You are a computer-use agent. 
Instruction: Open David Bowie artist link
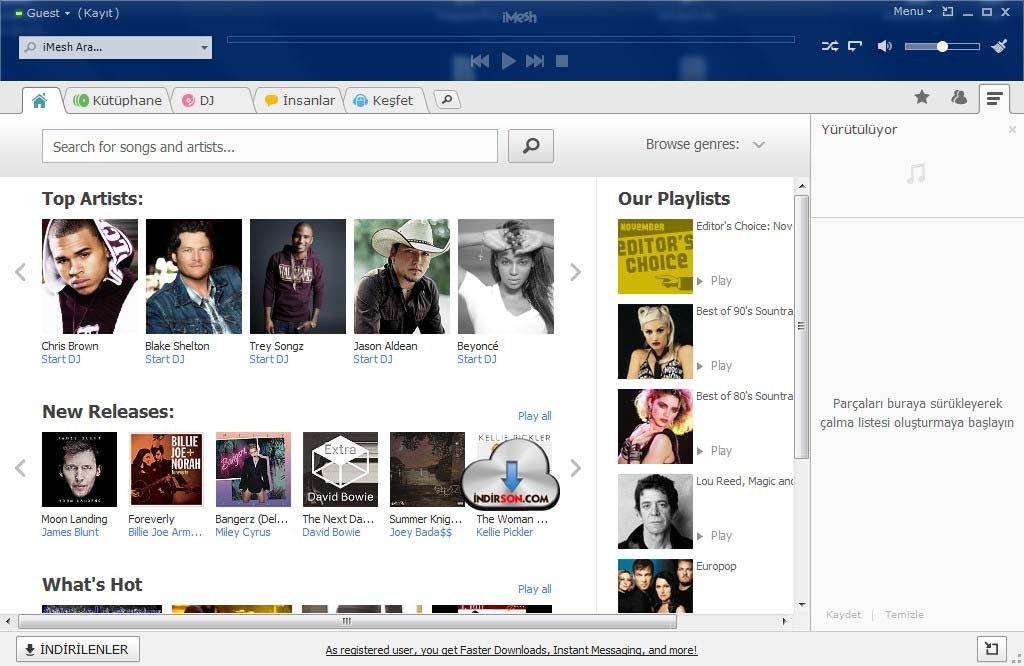pos(331,532)
